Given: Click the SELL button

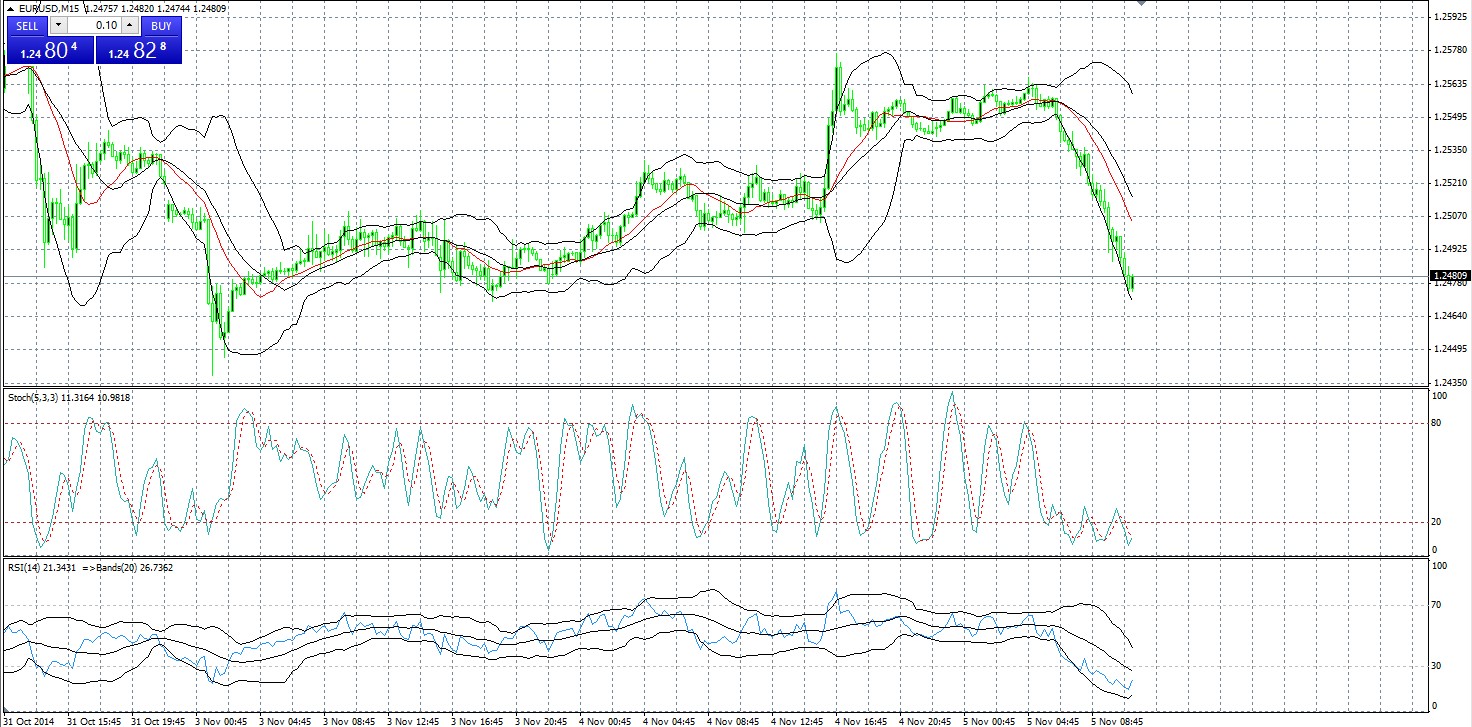Looking at the screenshot, I should (x=28, y=25).
